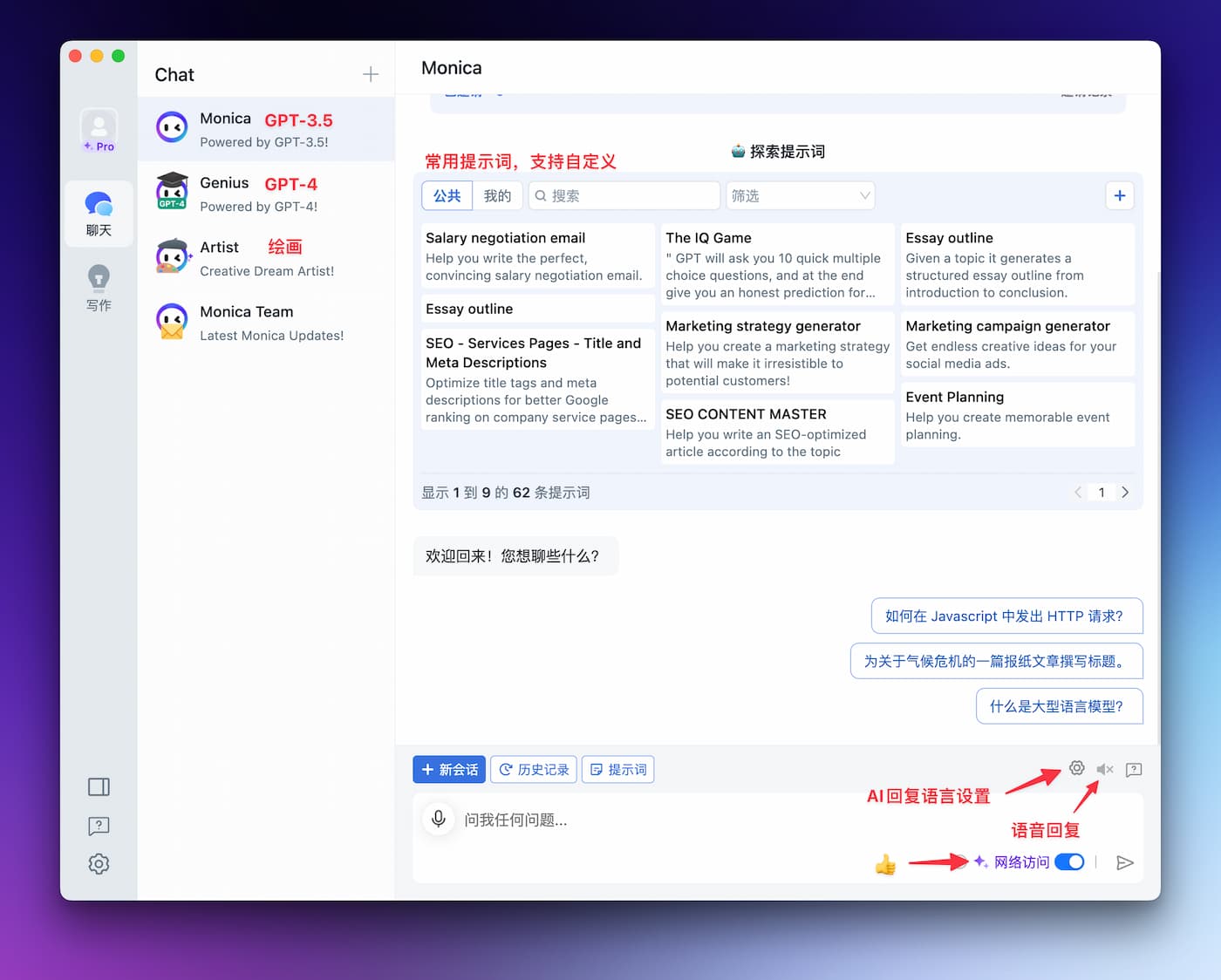
Task: Click the 探索提示词 explore prompts heading
Action: click(x=778, y=151)
